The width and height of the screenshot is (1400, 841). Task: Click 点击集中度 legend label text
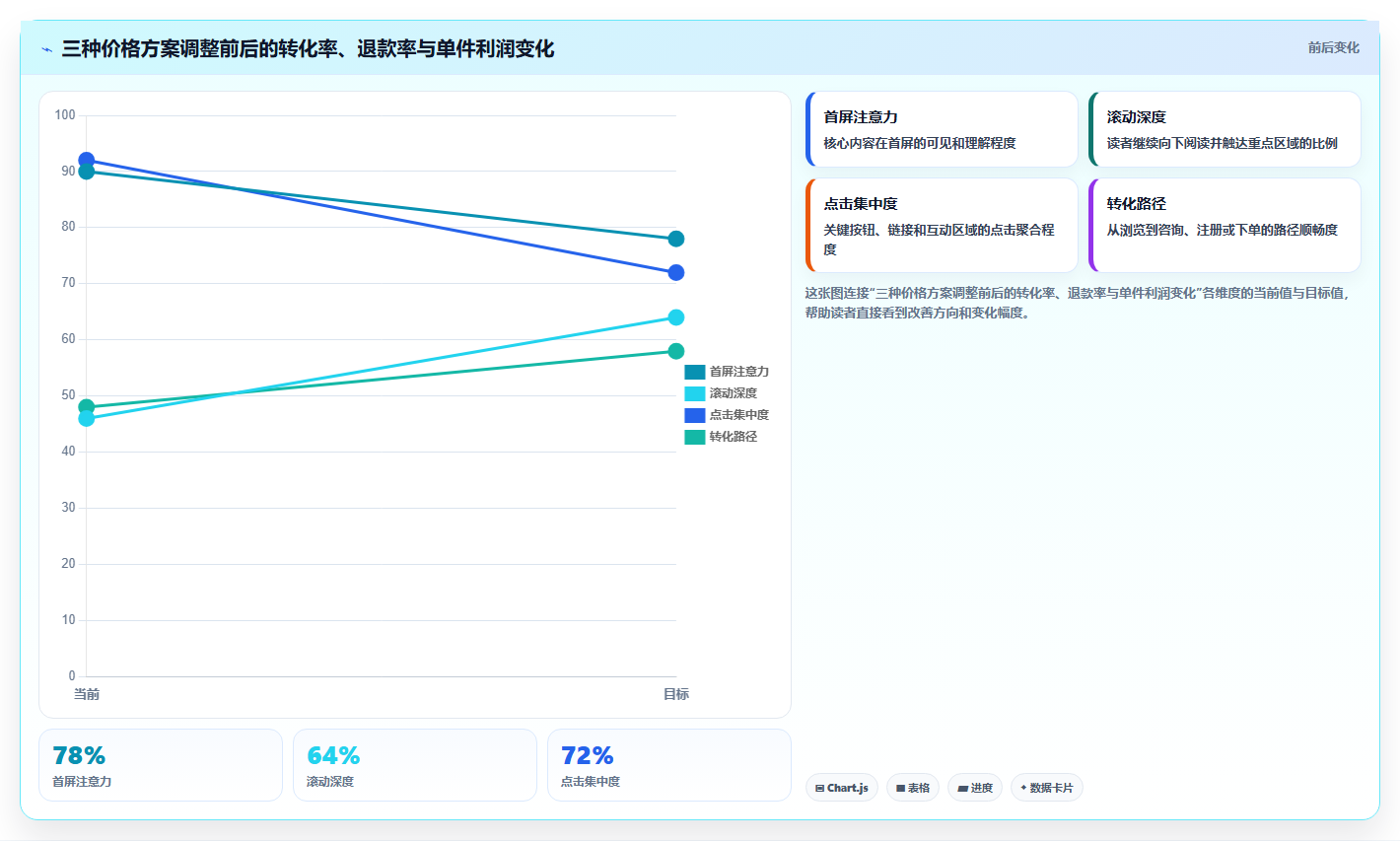click(x=739, y=415)
